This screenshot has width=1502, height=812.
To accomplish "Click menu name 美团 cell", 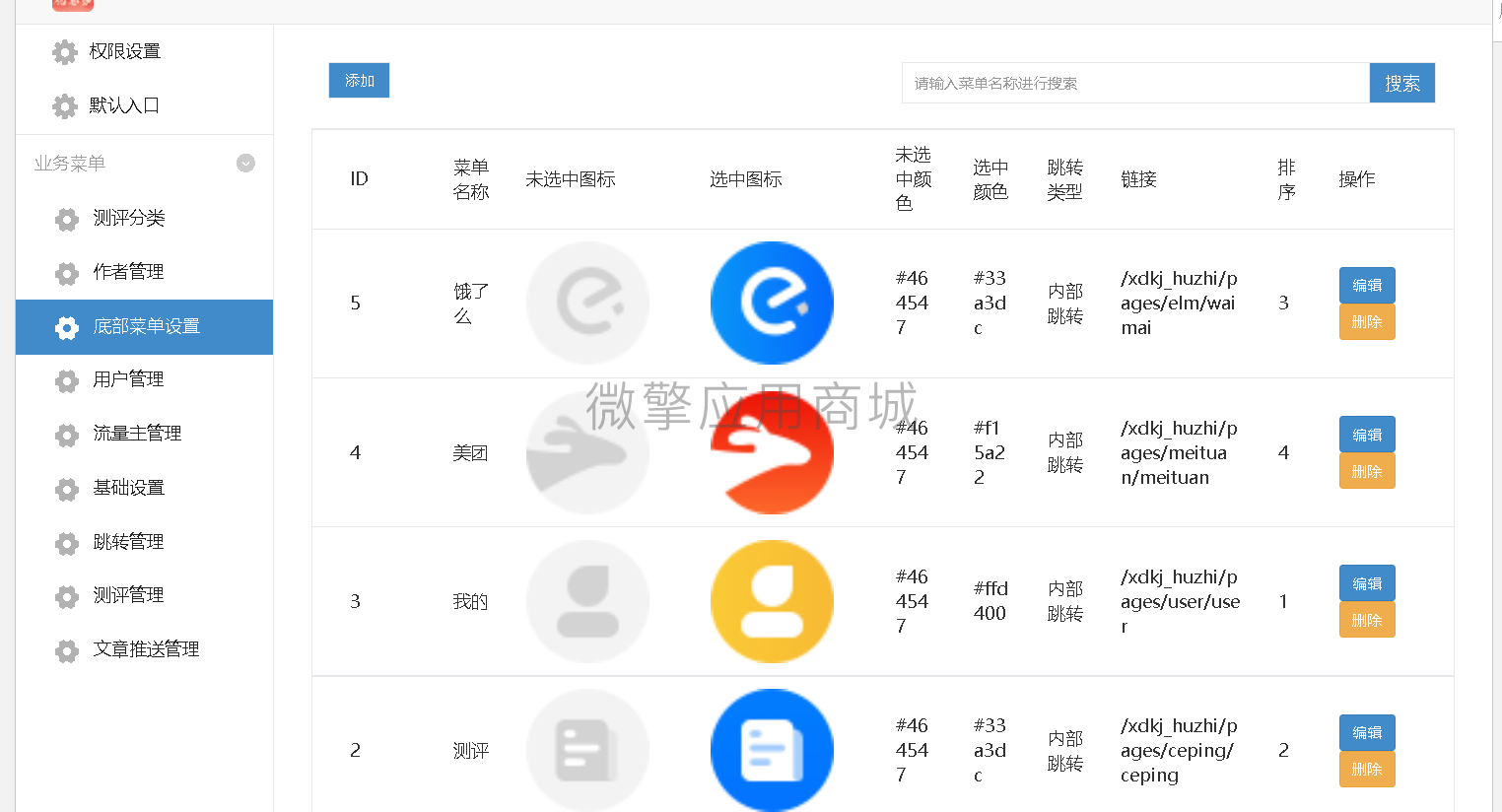I will coord(470,453).
